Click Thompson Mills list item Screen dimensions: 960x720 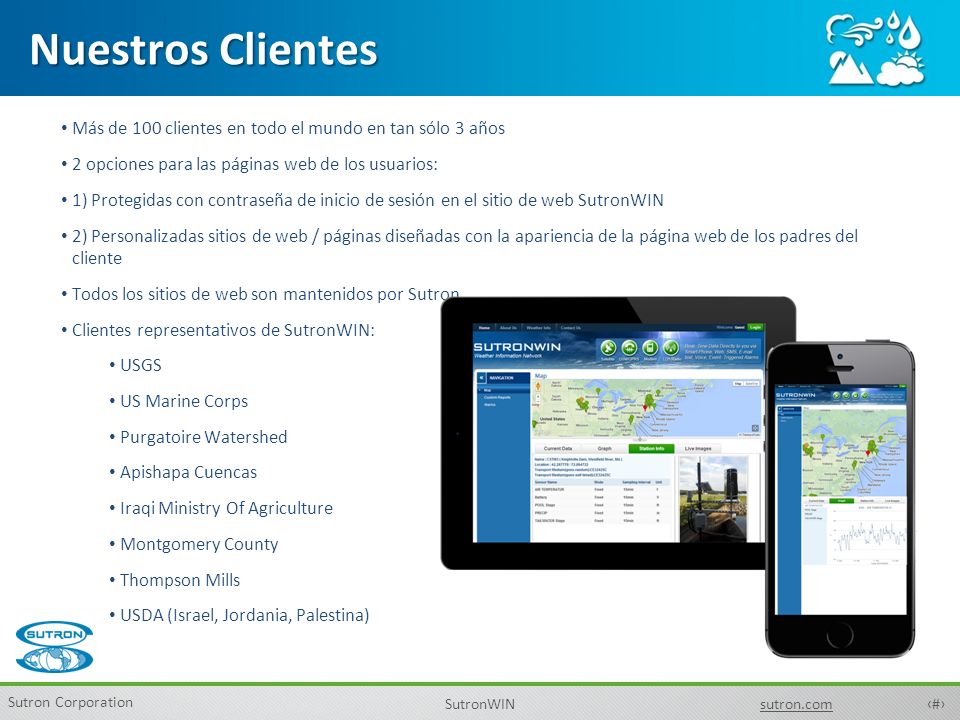[x=179, y=580]
